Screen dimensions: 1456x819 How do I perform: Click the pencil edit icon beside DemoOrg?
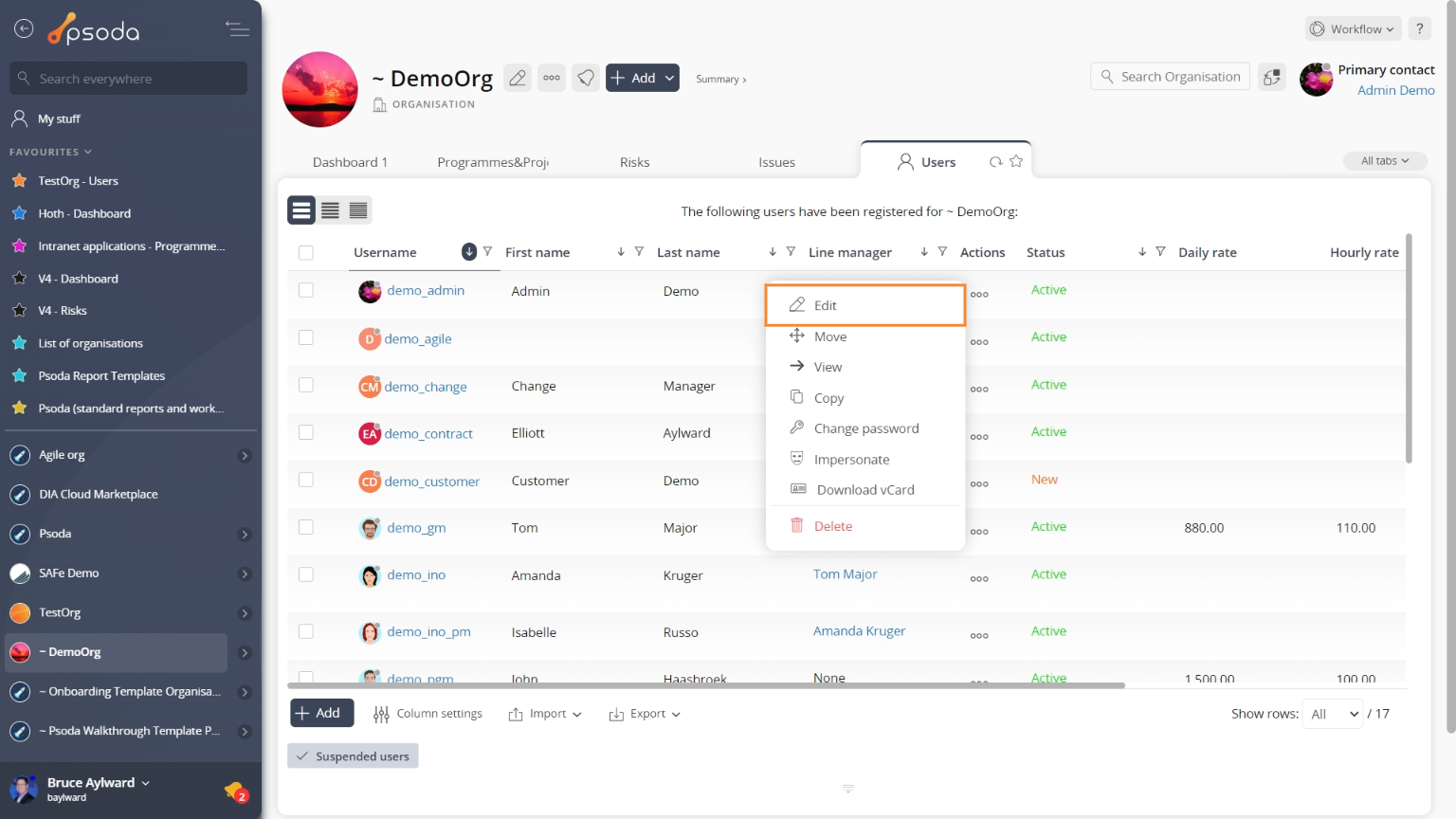point(518,78)
